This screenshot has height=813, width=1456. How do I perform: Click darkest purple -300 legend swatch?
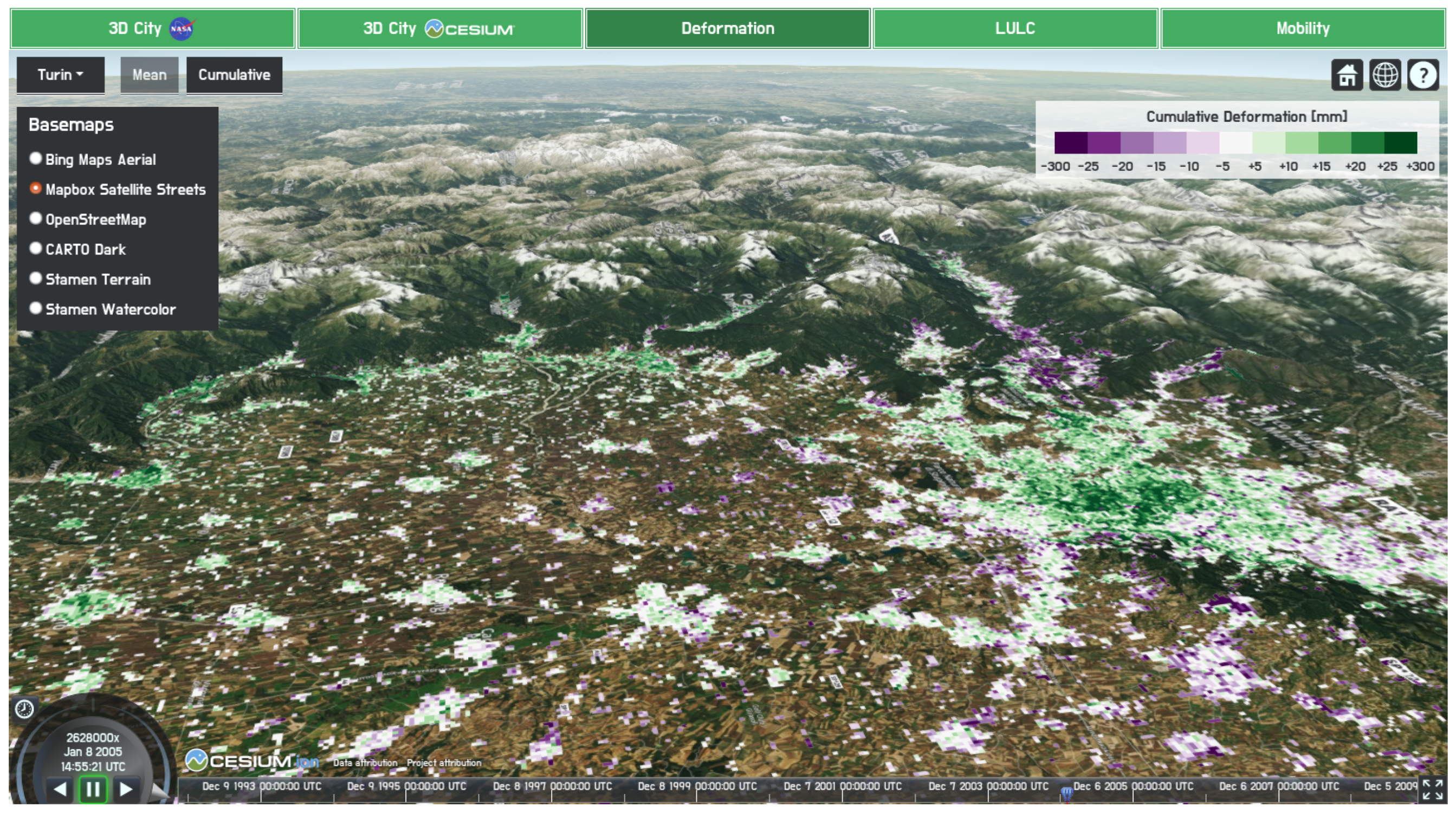pyautogui.click(x=1070, y=143)
